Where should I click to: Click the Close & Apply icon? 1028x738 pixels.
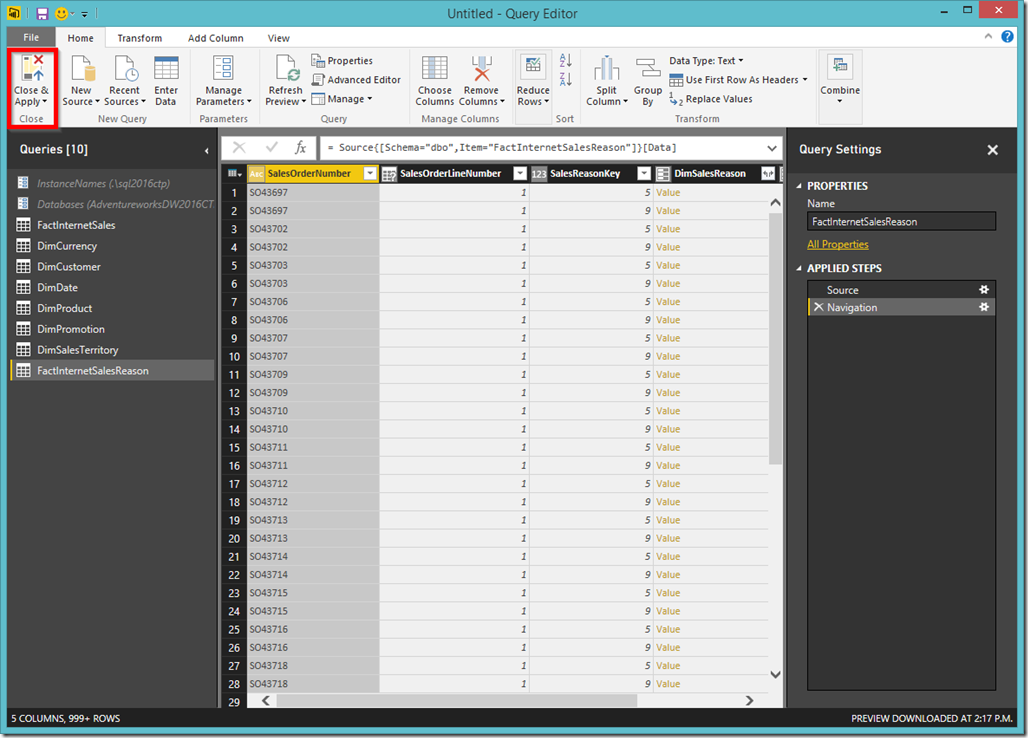[x=31, y=69]
